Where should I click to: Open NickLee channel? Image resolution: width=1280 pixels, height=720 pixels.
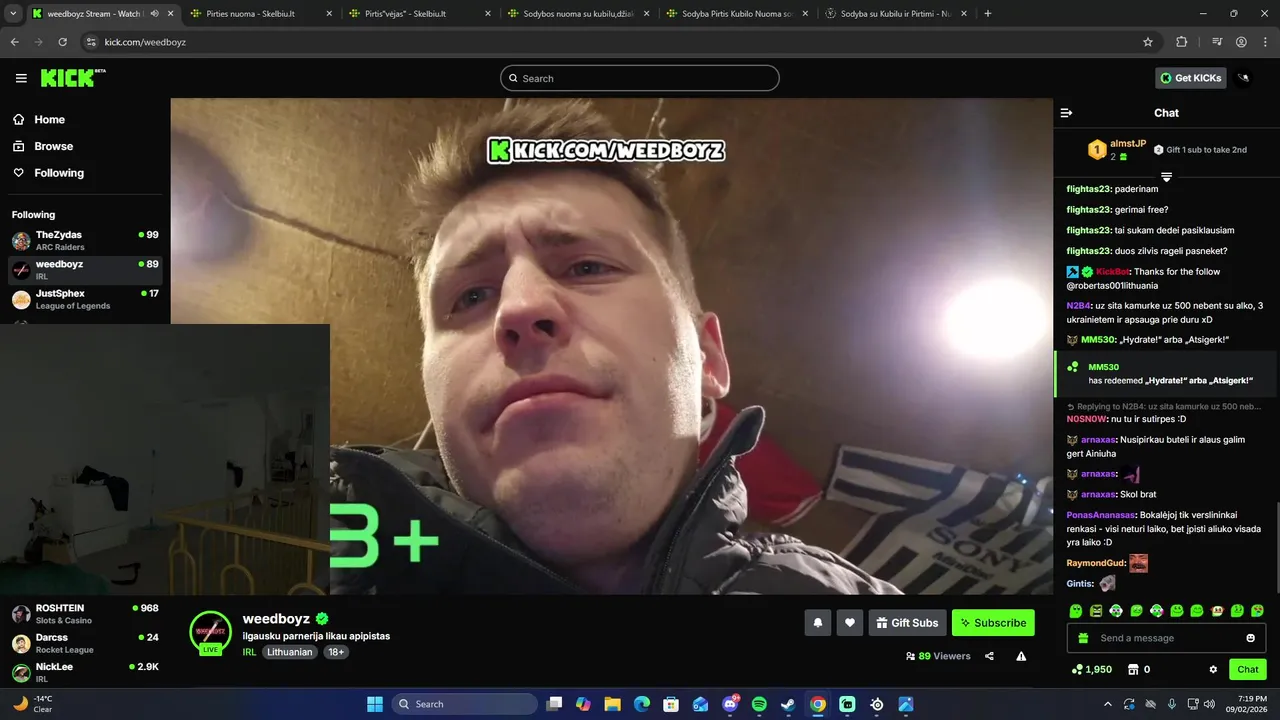click(x=85, y=672)
